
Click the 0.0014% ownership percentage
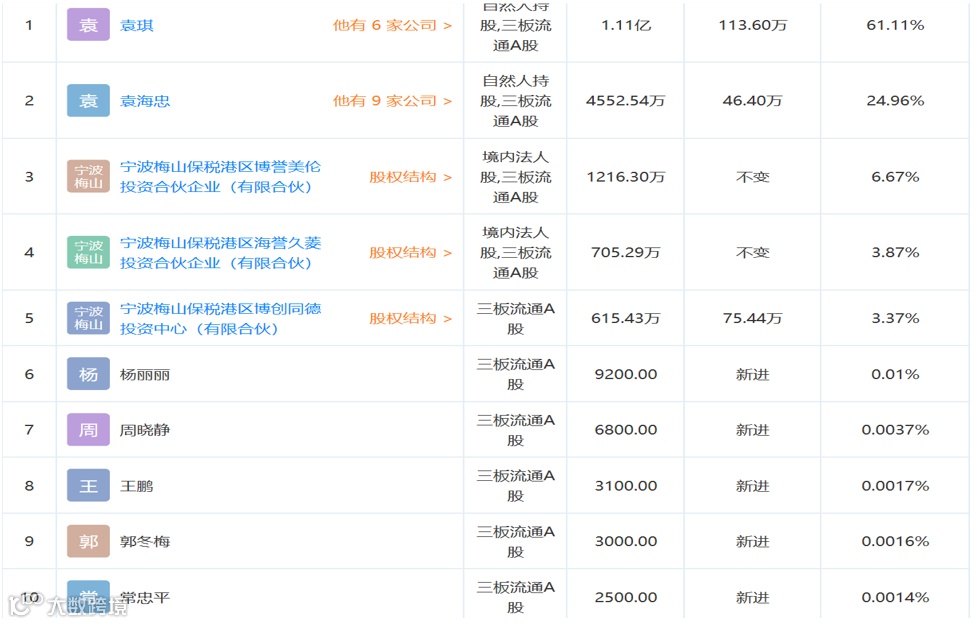pyautogui.click(x=895, y=597)
